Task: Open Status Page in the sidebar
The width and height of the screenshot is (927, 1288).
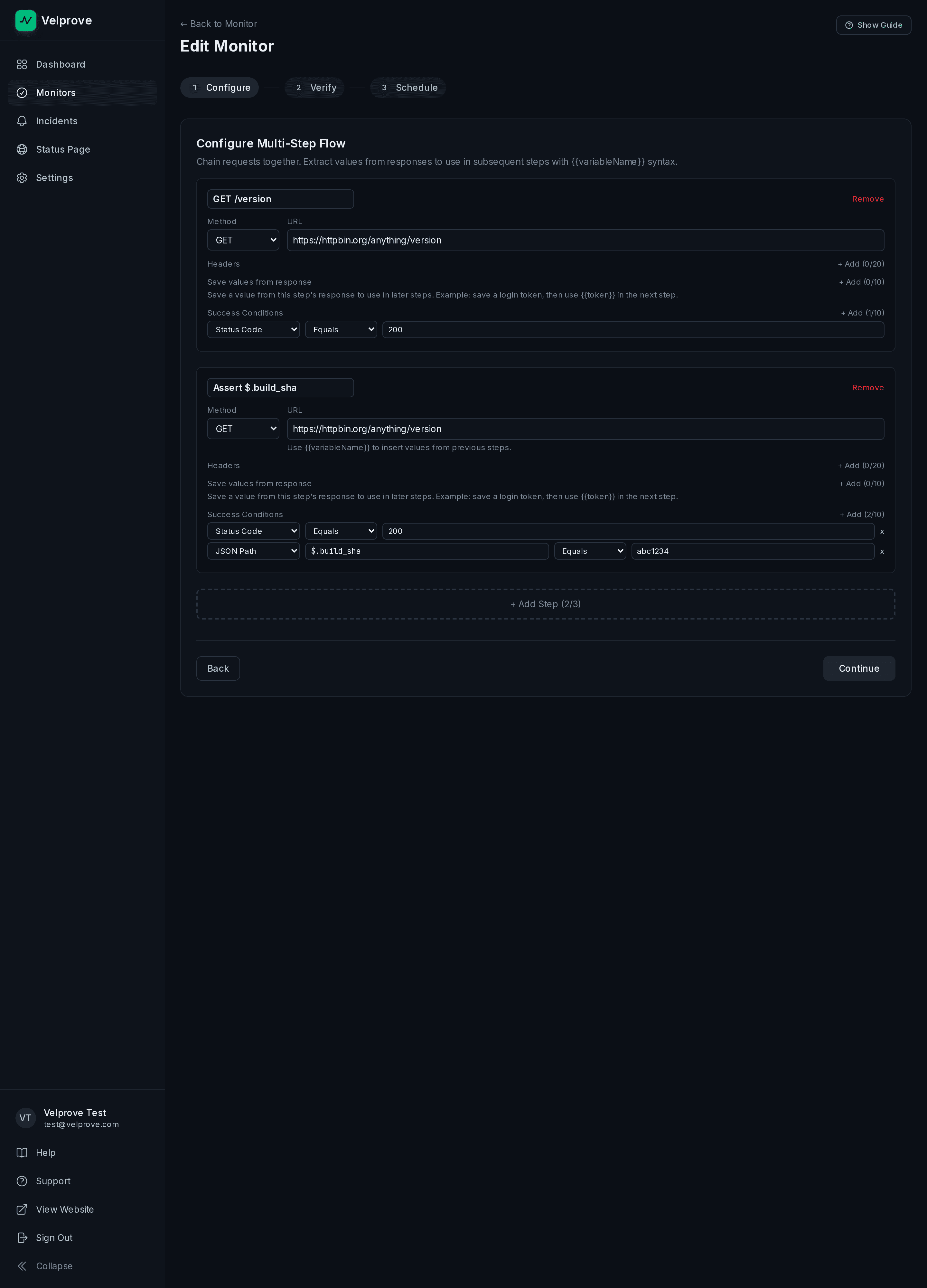Action: (82, 150)
